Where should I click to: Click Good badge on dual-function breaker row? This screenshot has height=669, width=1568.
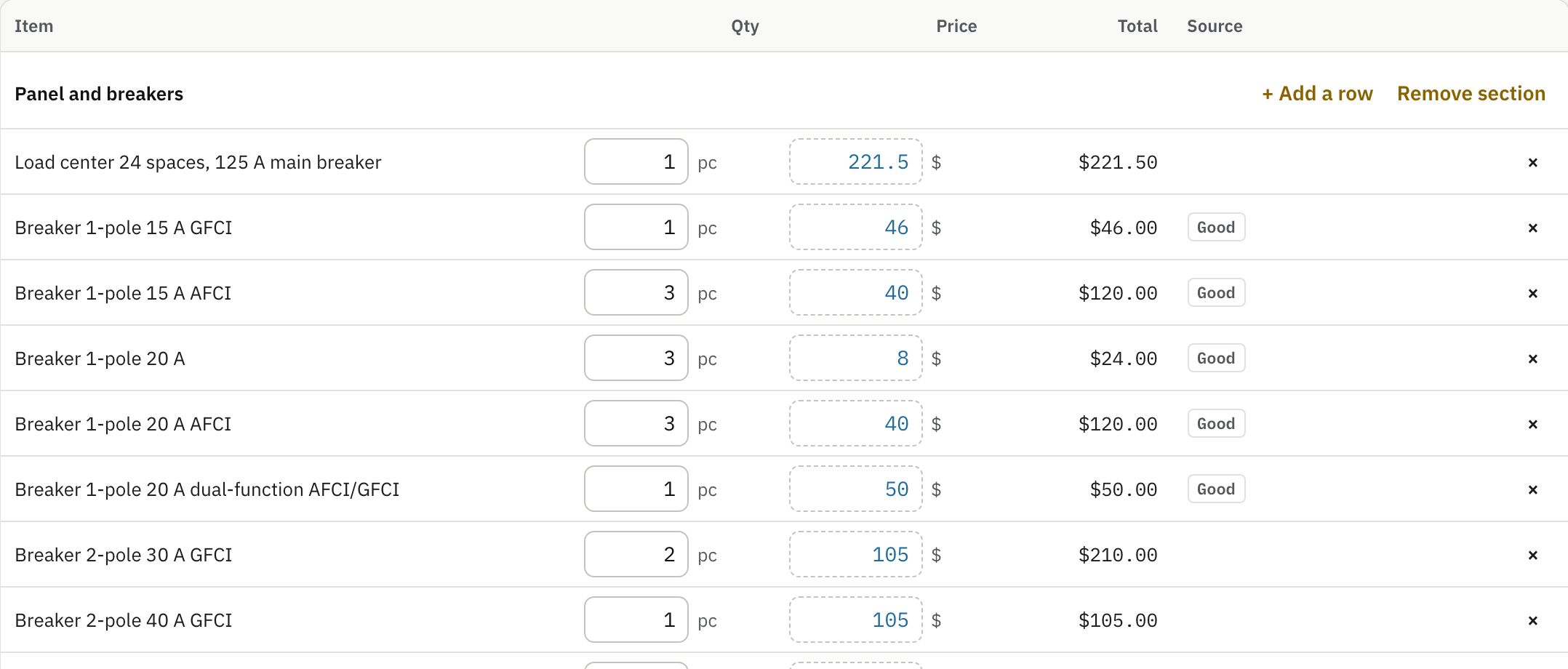(x=1216, y=489)
